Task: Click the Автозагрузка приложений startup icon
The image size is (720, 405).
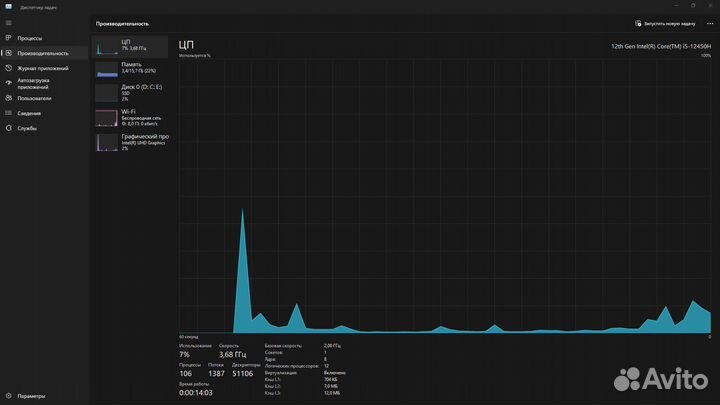Action: tap(8, 83)
